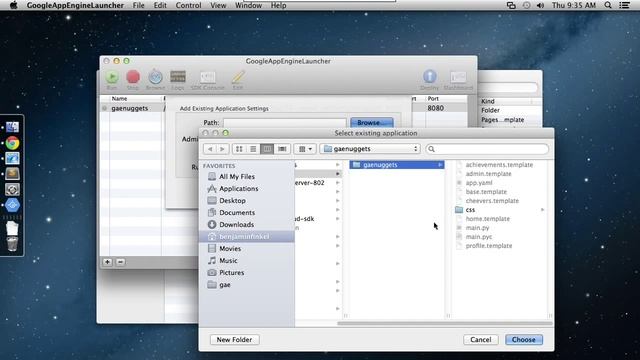Click achievements.template in the file list
Screen dimensions: 640x360
[x=499, y=164]
